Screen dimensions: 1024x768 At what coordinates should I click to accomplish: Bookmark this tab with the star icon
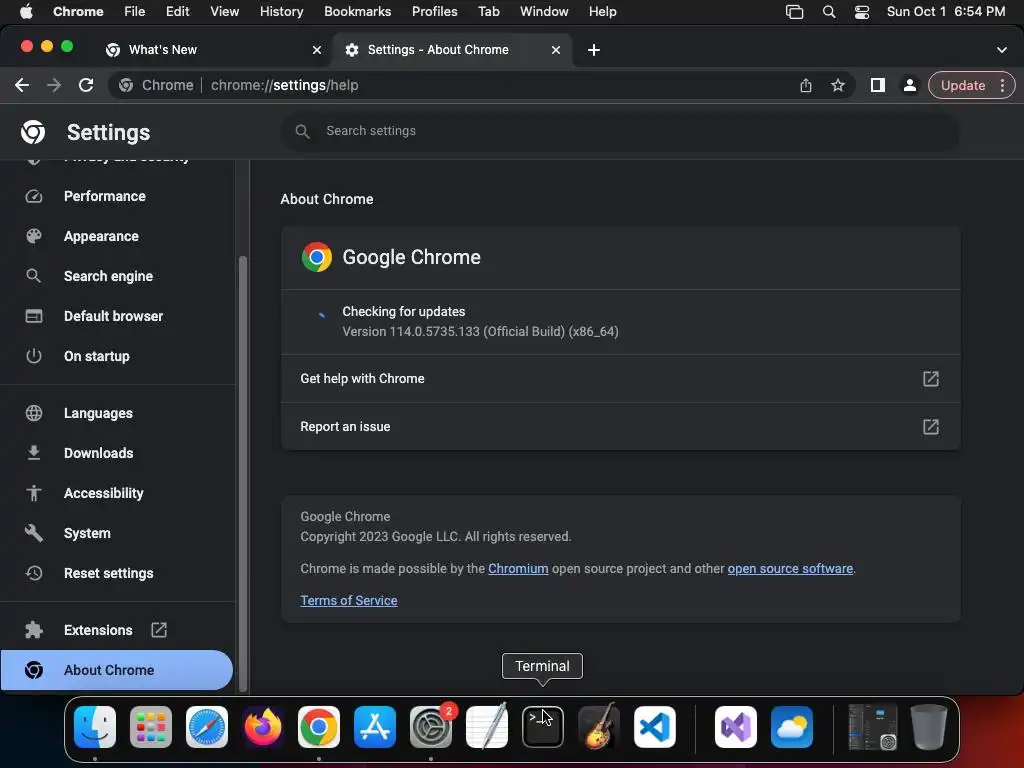838,85
